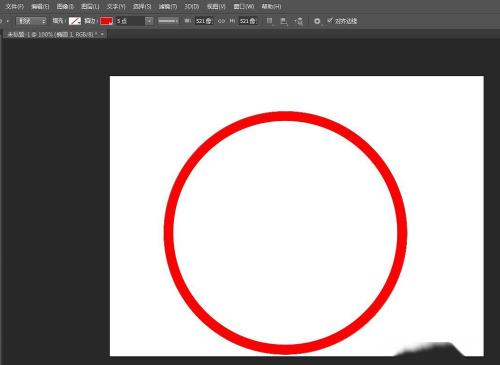Click the red ellipse ring on canvas
500x365 pixels.
click(x=285, y=116)
